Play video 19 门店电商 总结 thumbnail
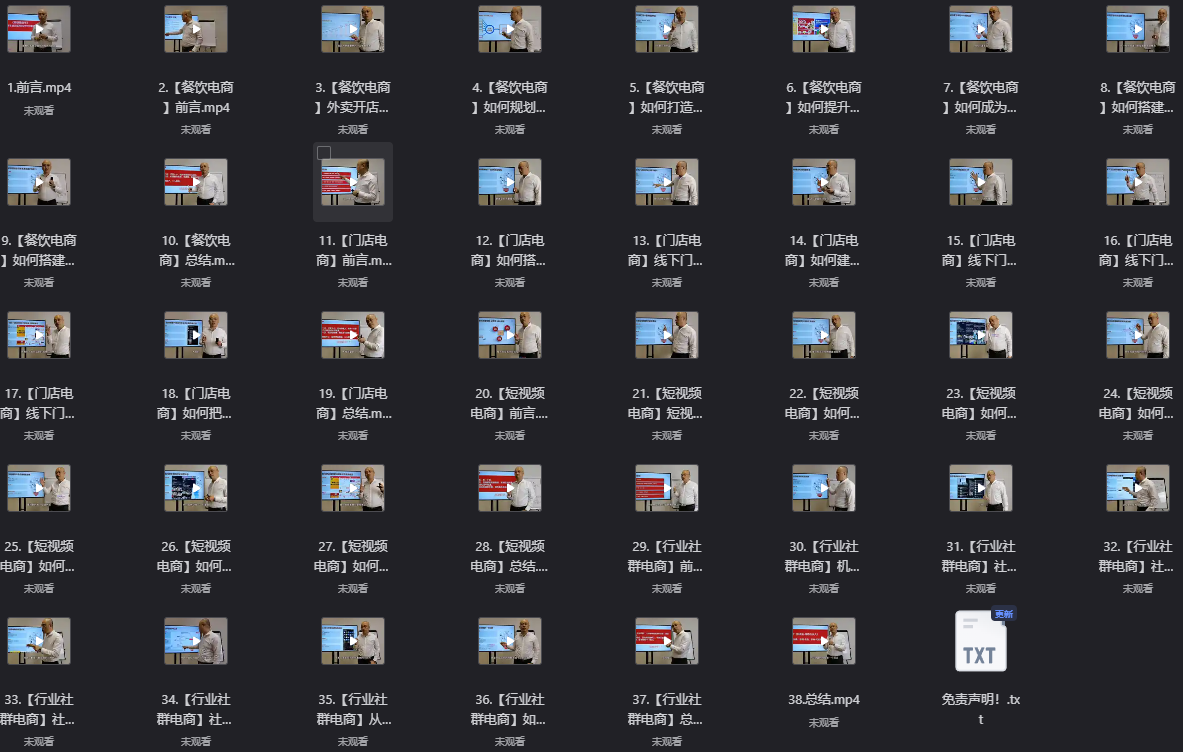1183x752 pixels. pos(353,335)
